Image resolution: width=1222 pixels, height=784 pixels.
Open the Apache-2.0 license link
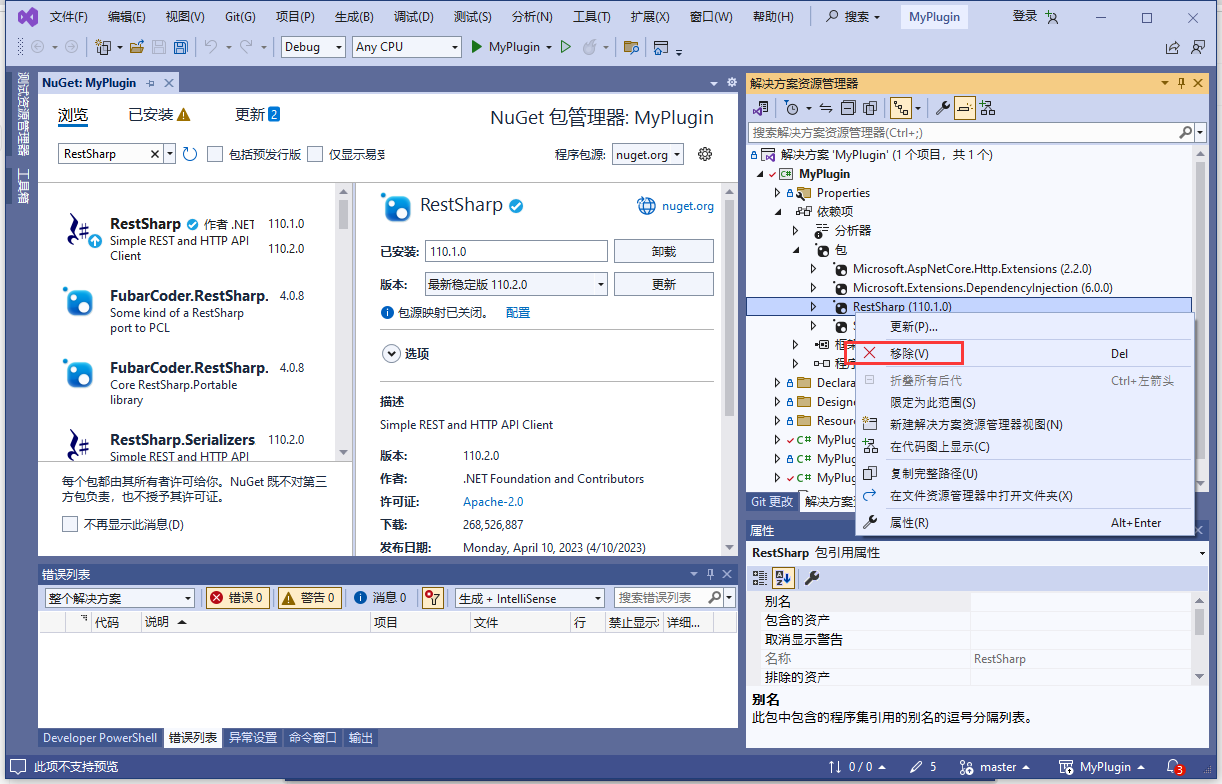point(493,502)
